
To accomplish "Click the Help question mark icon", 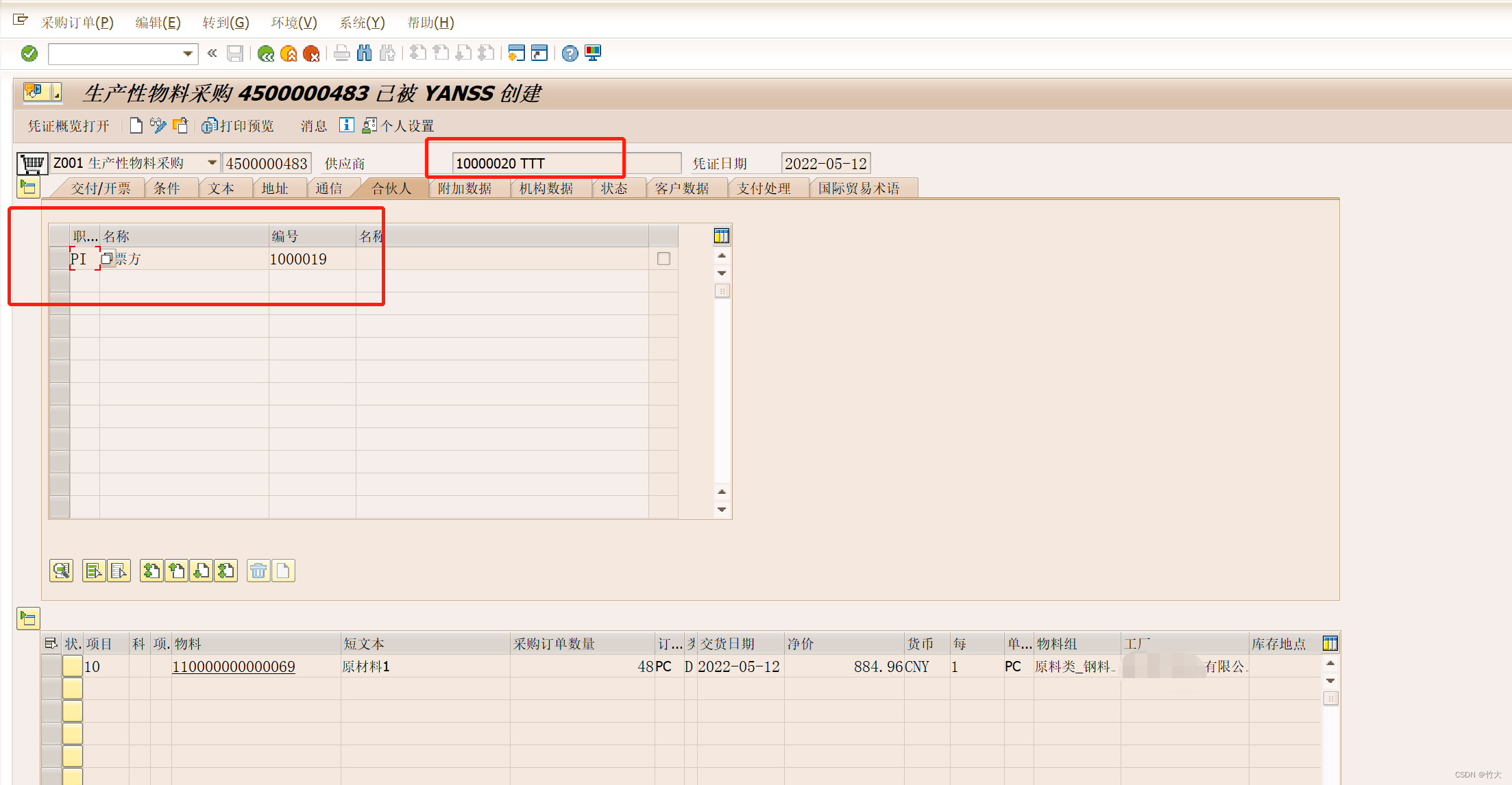I will pos(570,53).
